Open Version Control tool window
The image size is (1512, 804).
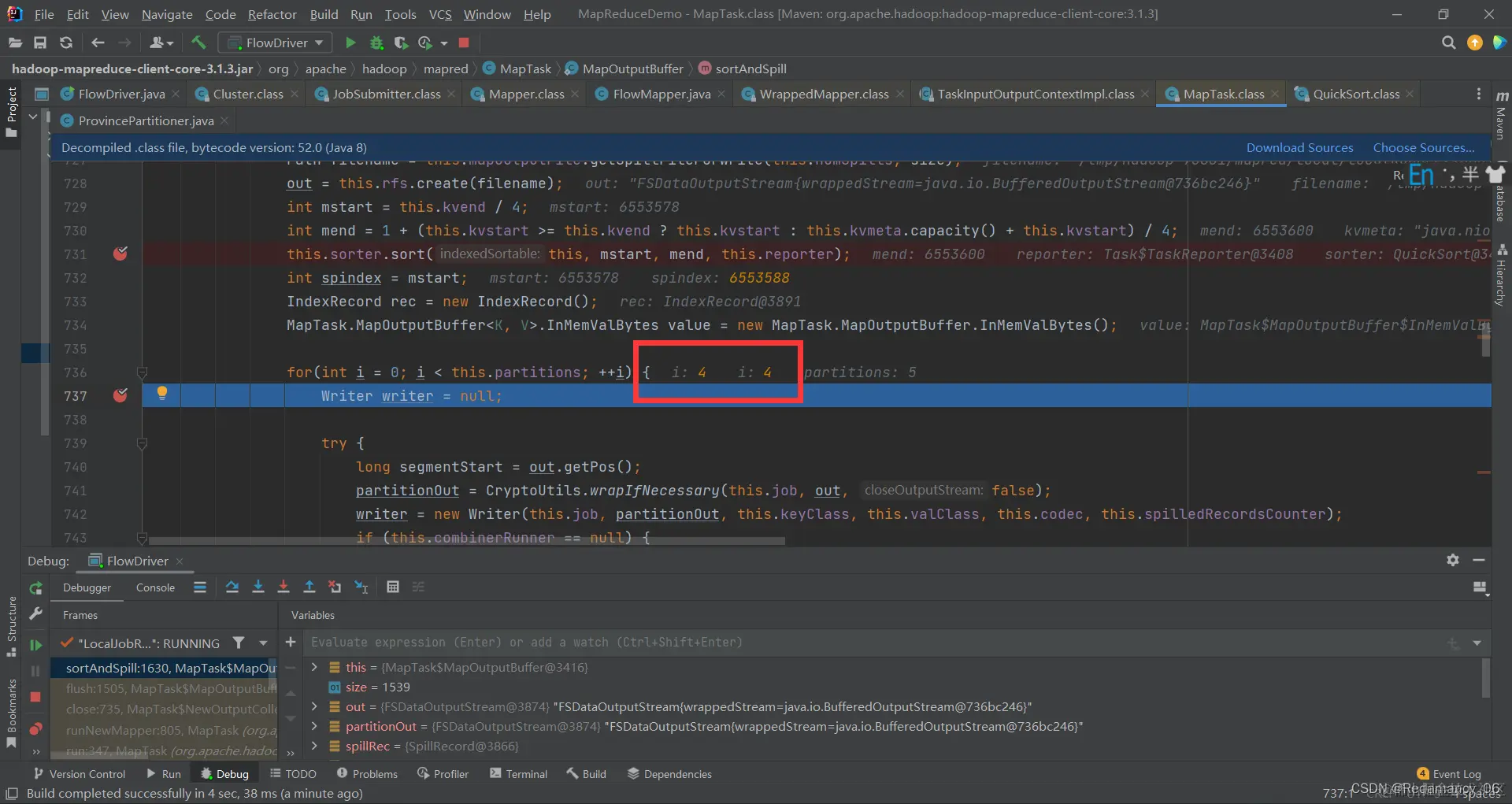point(79,774)
